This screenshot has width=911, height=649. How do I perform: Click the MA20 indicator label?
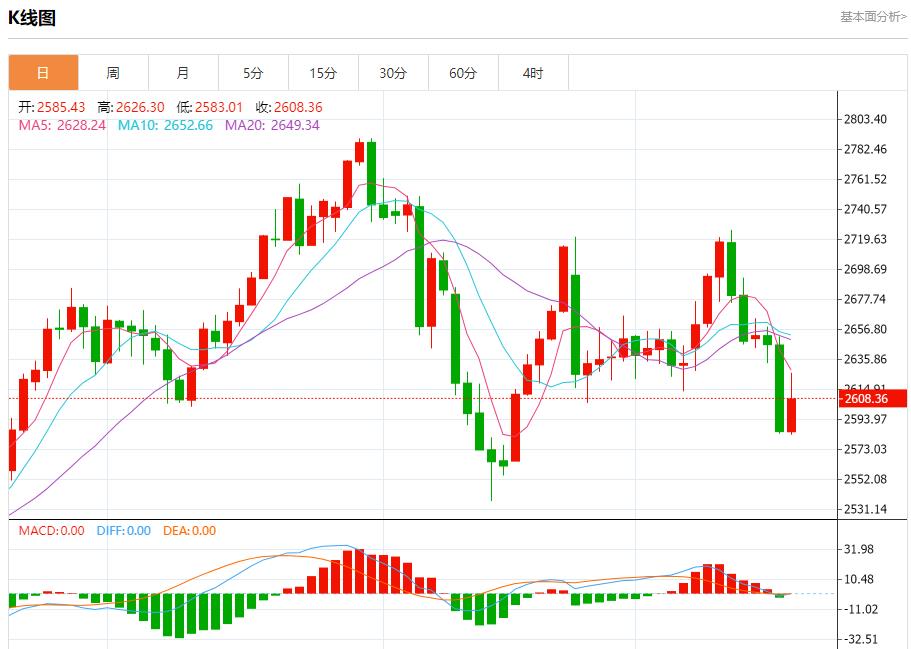272,125
